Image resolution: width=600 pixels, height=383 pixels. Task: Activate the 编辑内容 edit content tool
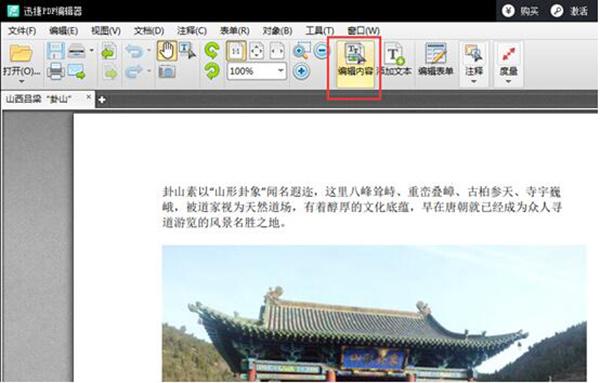355,63
